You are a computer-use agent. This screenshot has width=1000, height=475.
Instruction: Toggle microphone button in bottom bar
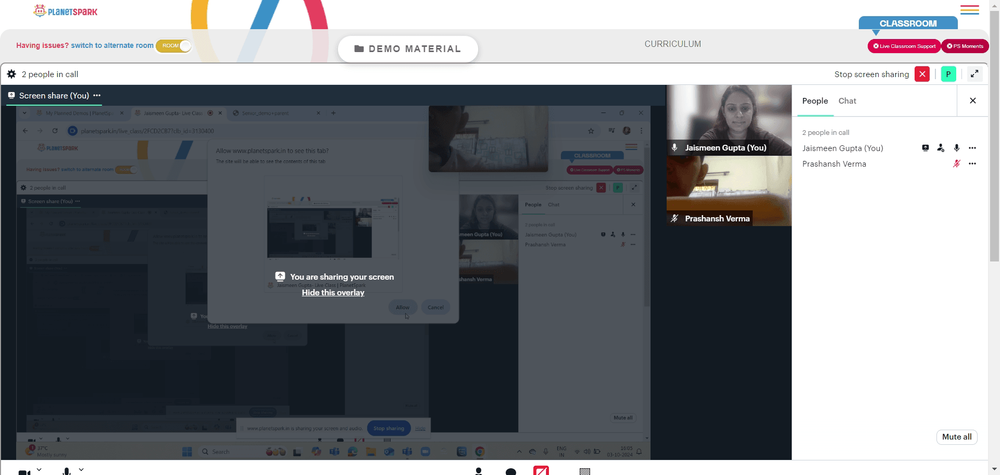(66, 472)
